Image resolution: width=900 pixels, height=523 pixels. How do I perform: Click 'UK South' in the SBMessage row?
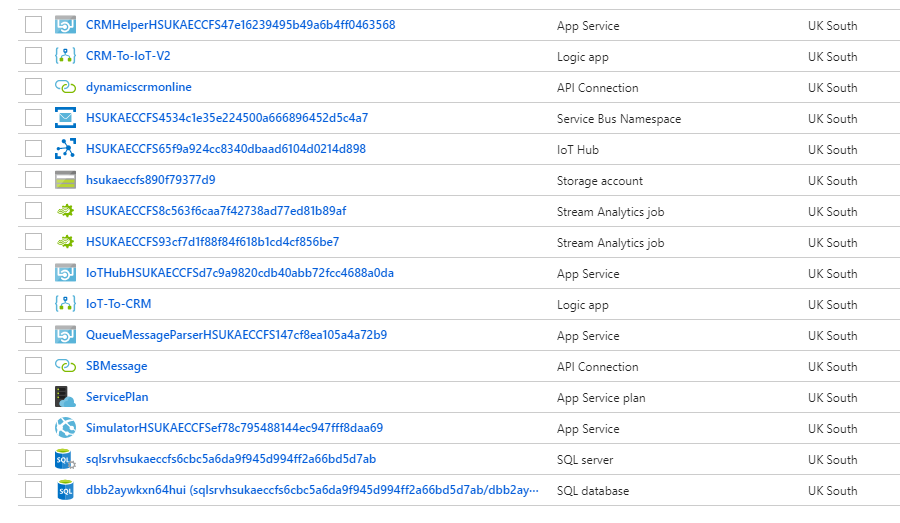point(833,367)
